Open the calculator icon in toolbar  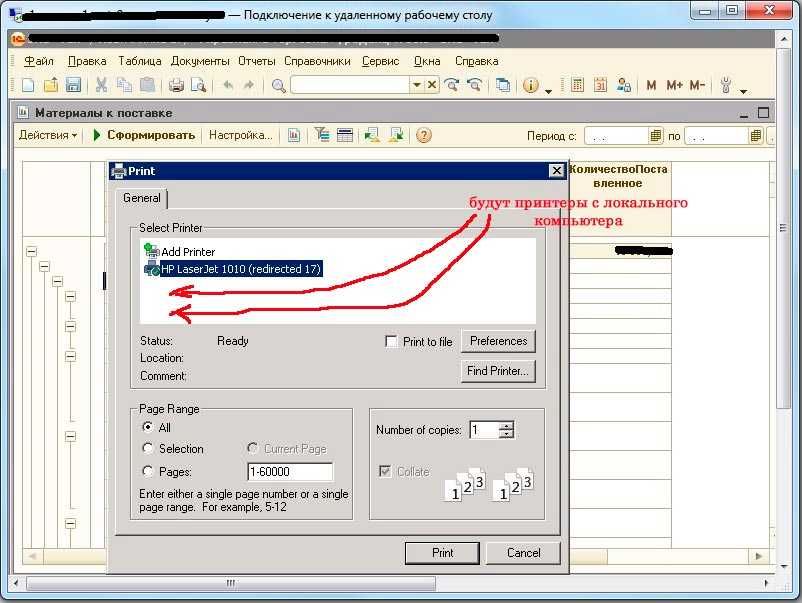point(577,86)
